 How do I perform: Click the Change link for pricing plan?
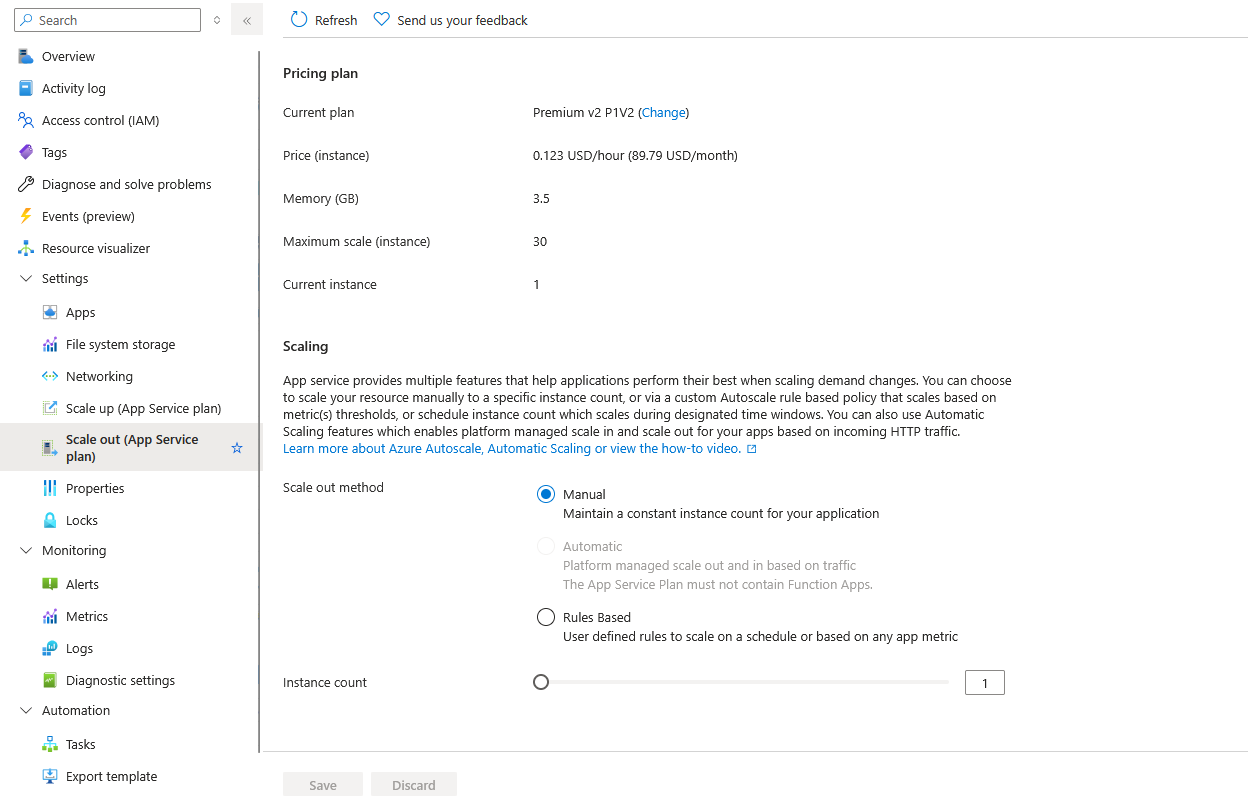(x=664, y=112)
